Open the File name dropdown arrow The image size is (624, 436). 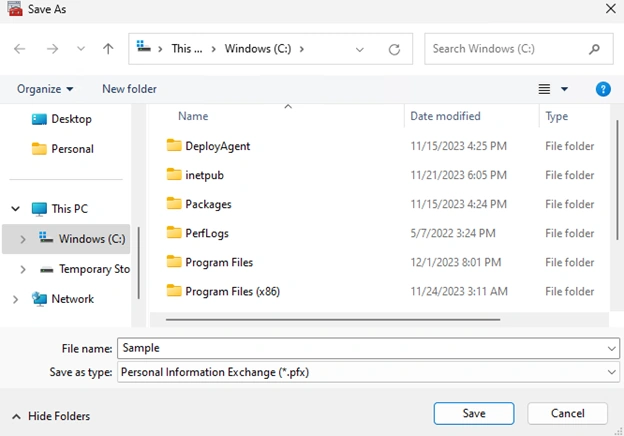(x=612, y=349)
